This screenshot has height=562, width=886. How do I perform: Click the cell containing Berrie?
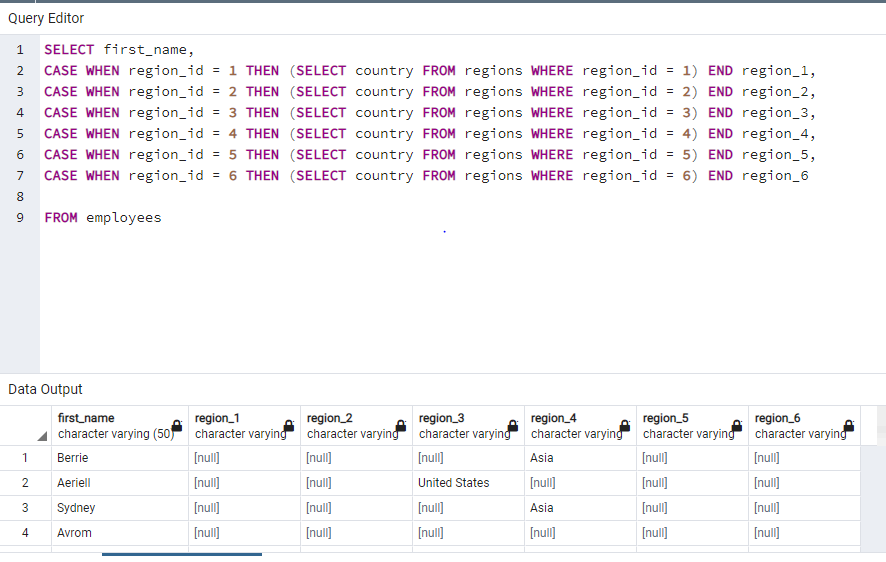[120, 458]
